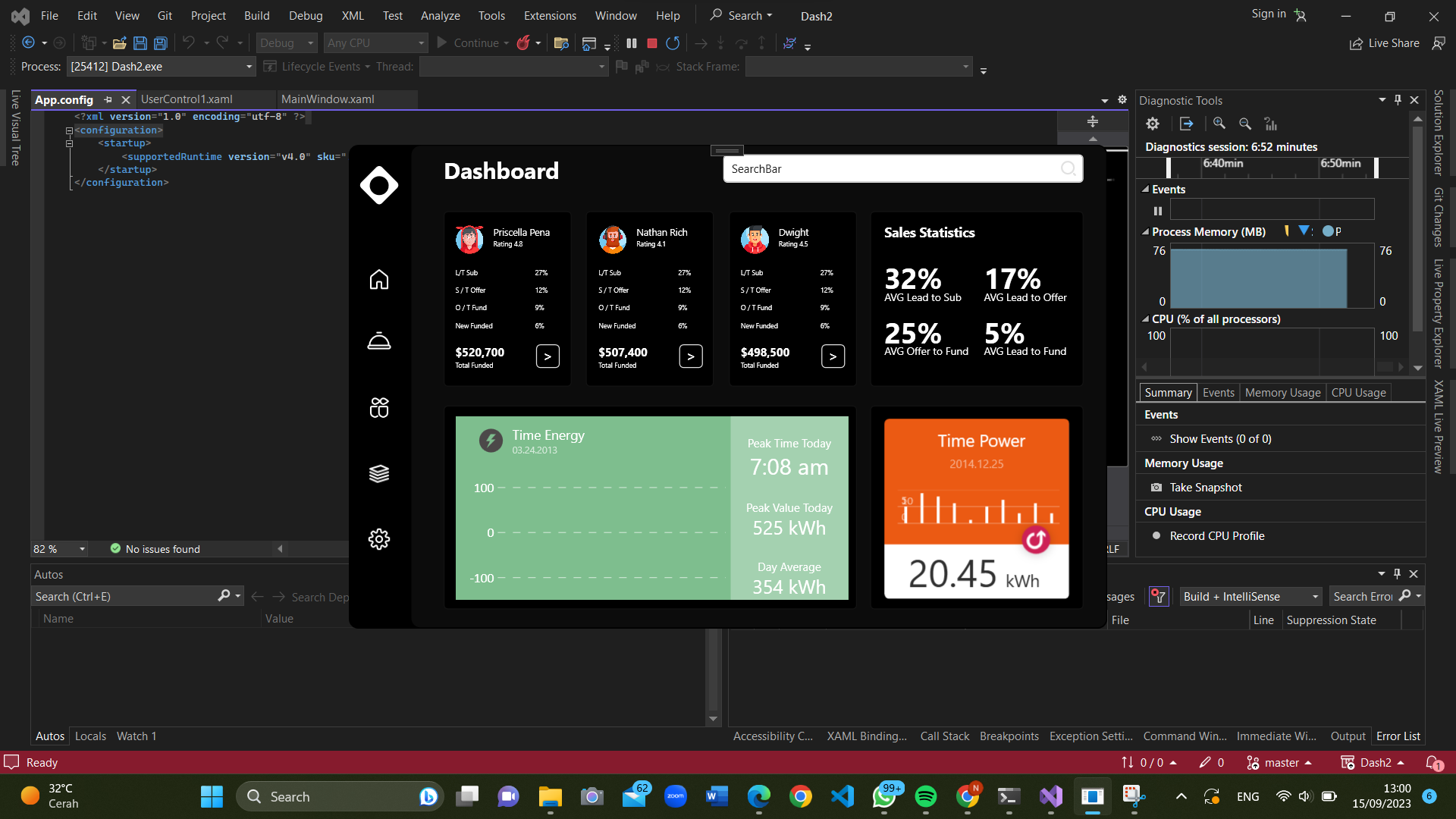The image size is (1456, 819).
Task: Pause event collection in the Events section
Action: pyautogui.click(x=1158, y=210)
